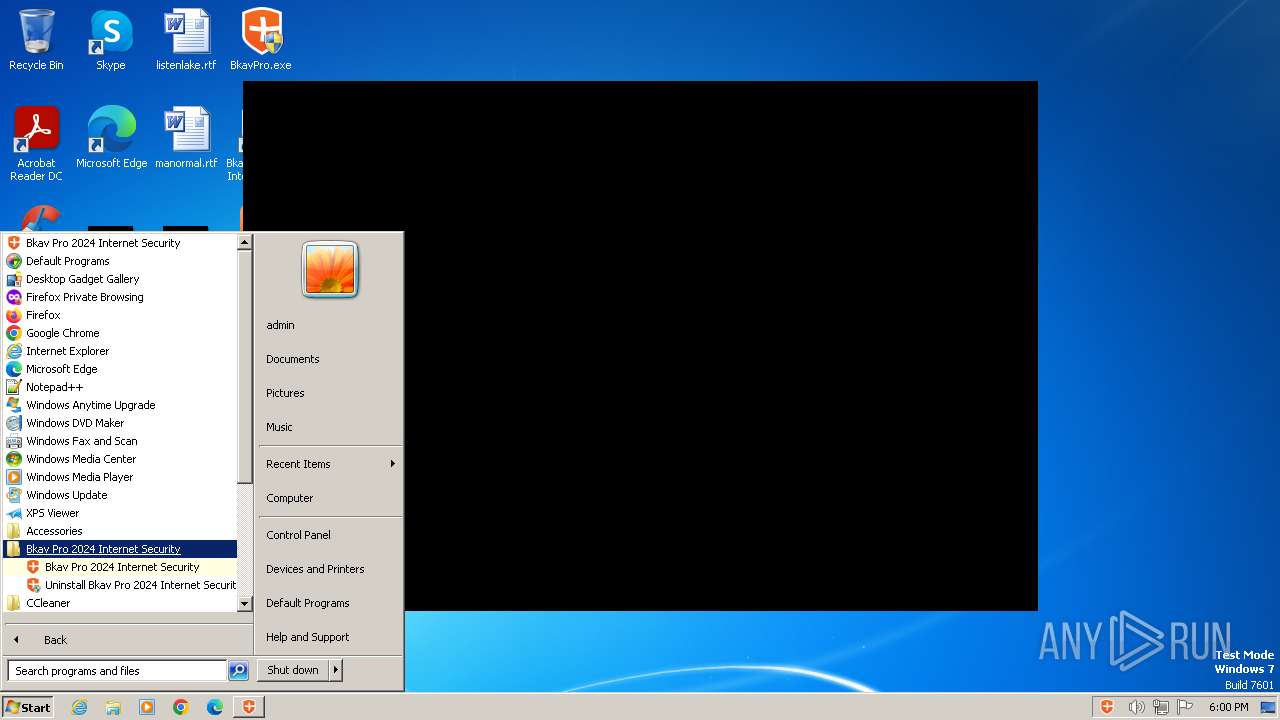Viewport: 1280px width, 720px height.
Task: Expand the Accessories folder
Action: coord(120,531)
